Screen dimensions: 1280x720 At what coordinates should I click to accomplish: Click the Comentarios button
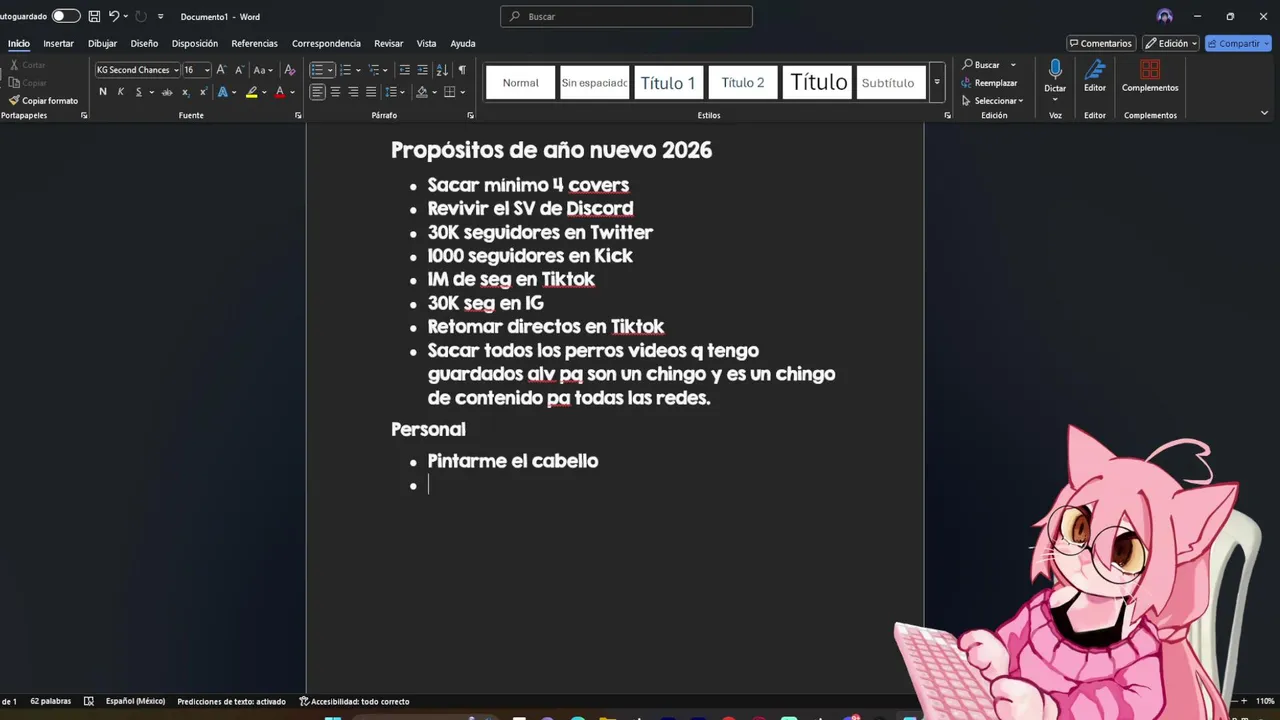1100,43
